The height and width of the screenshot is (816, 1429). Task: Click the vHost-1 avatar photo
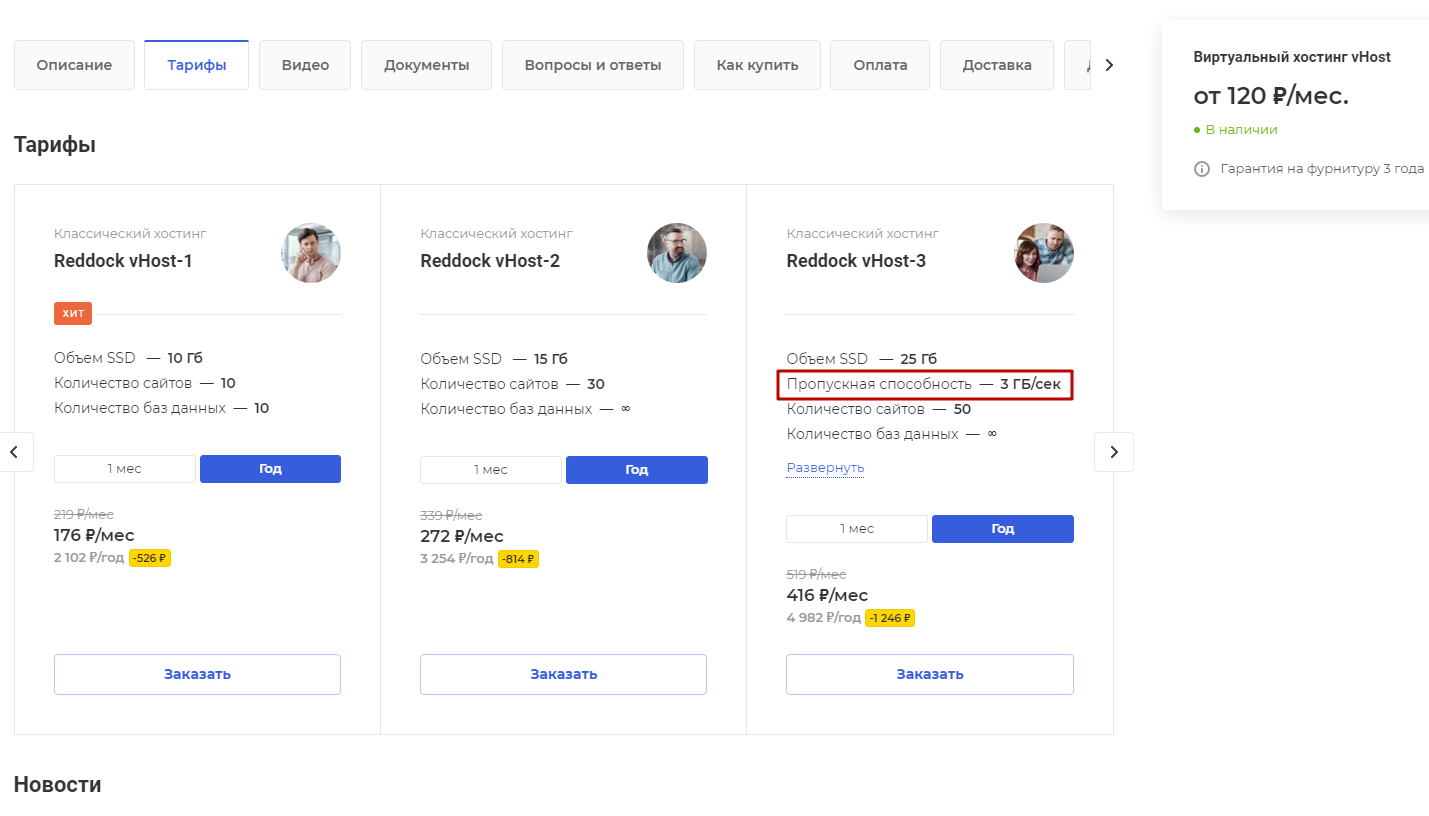311,253
